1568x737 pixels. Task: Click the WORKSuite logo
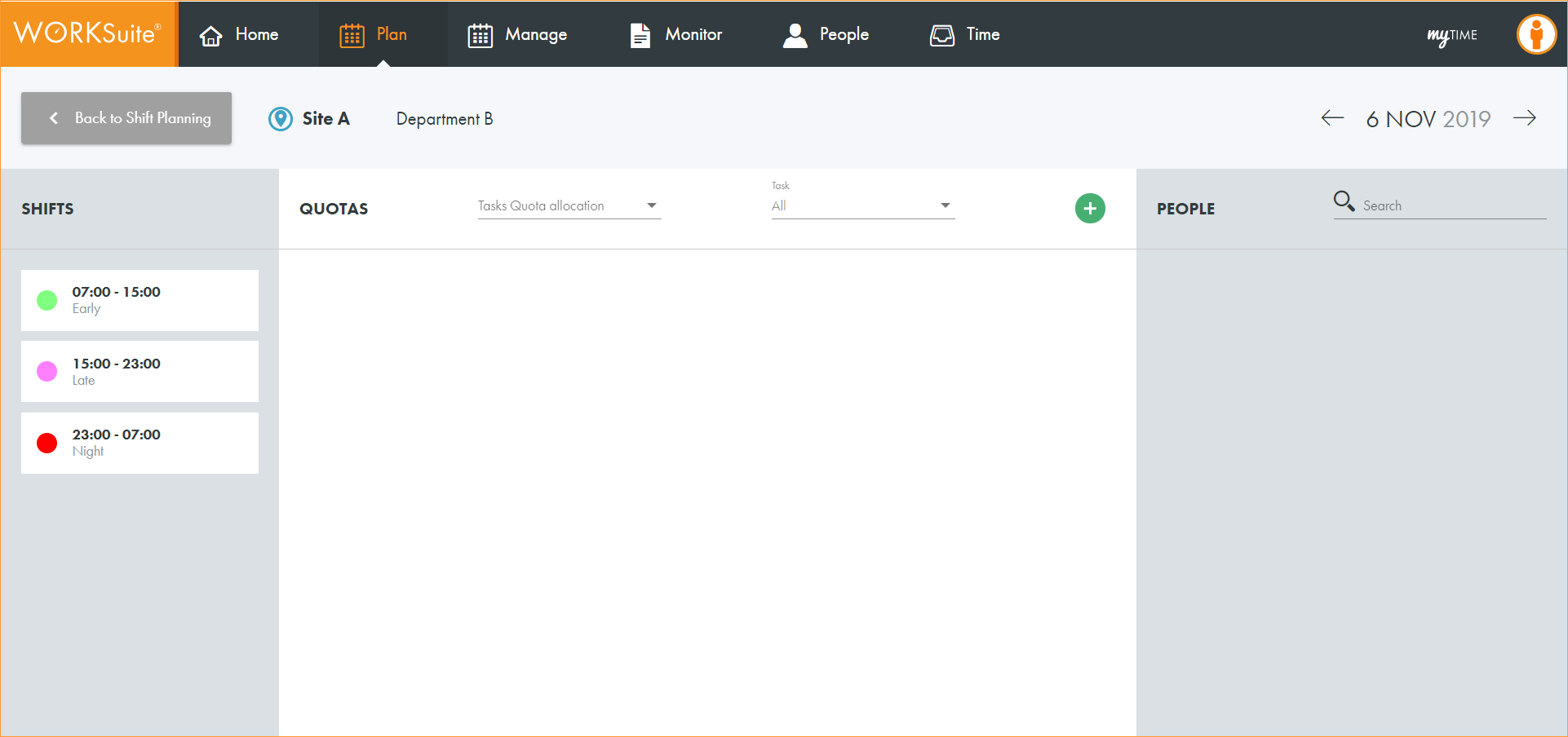pos(88,33)
